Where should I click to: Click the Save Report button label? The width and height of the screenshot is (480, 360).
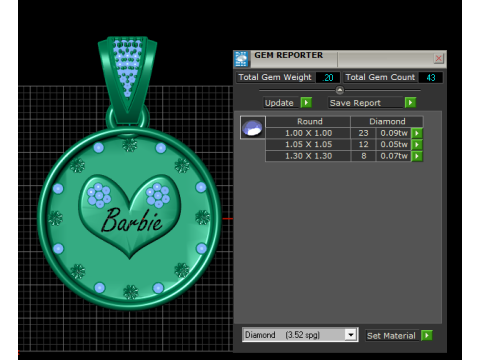tap(355, 103)
